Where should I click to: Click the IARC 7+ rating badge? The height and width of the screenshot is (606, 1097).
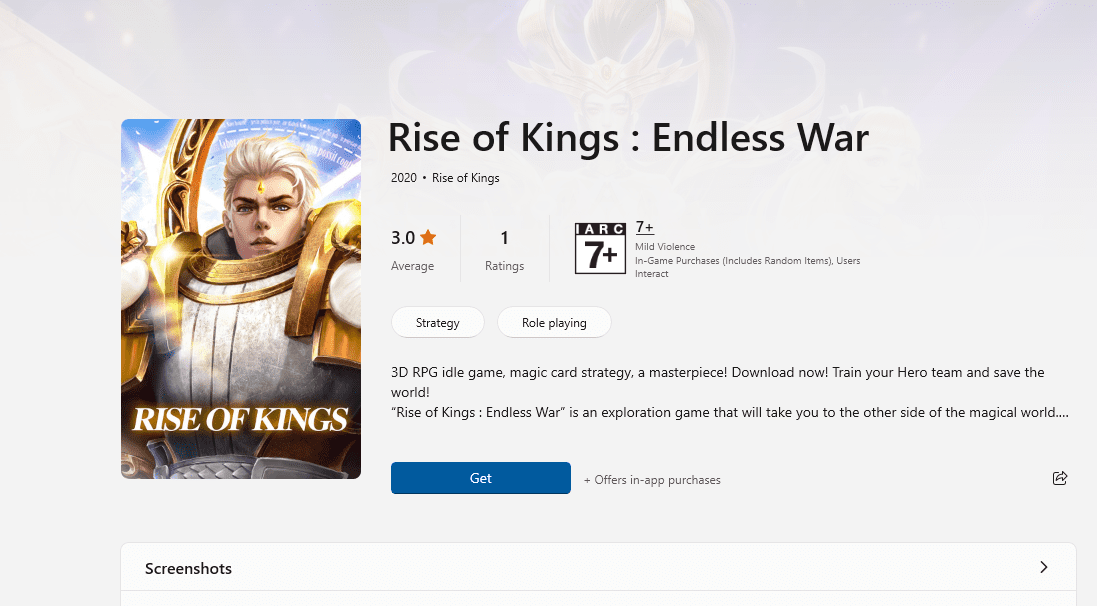[600, 248]
